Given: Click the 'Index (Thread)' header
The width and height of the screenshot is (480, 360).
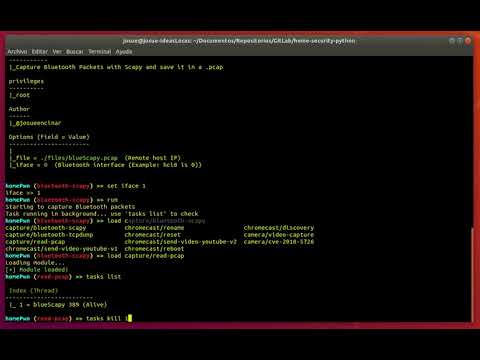Looking at the screenshot, I should pyautogui.click(x=33, y=291).
